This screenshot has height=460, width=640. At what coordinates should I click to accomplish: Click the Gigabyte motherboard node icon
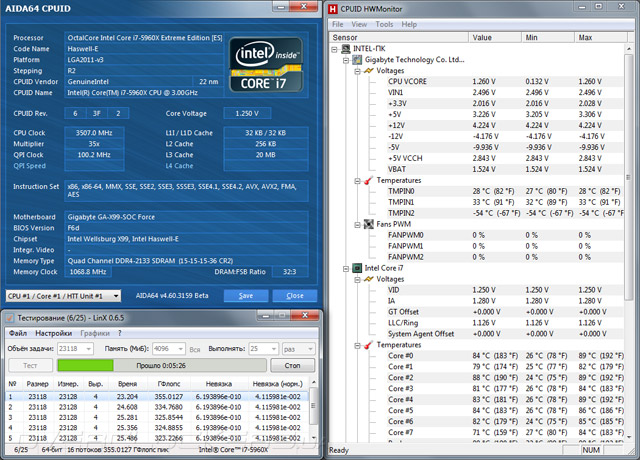(x=357, y=60)
